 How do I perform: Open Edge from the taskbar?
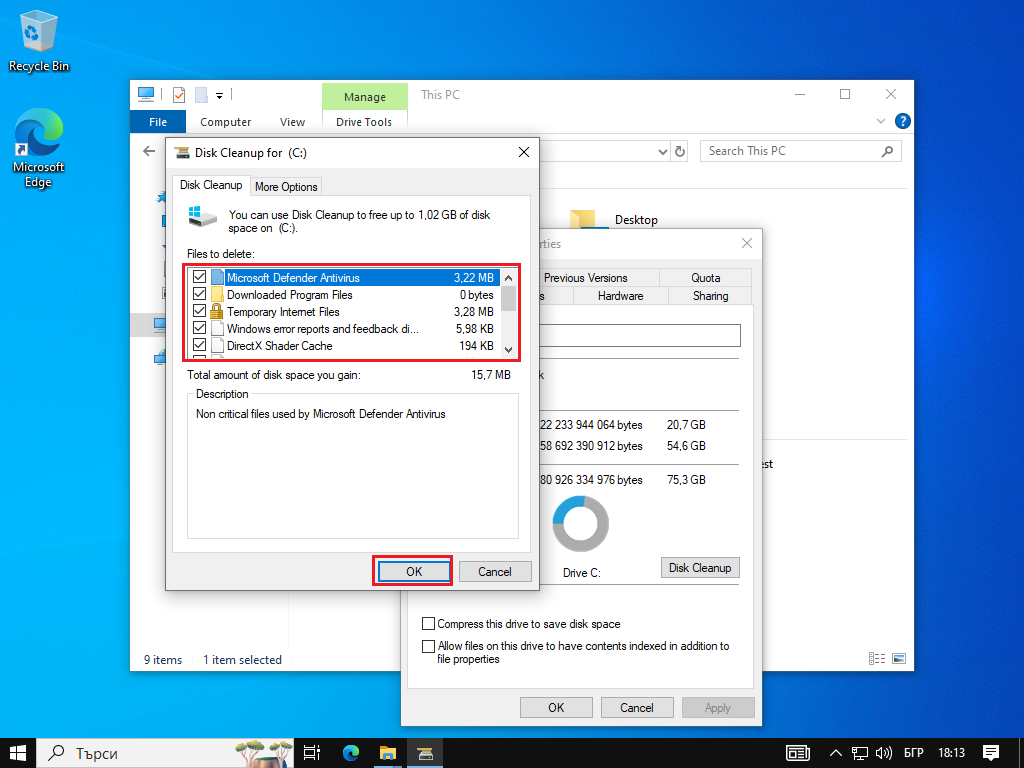pyautogui.click(x=351, y=753)
